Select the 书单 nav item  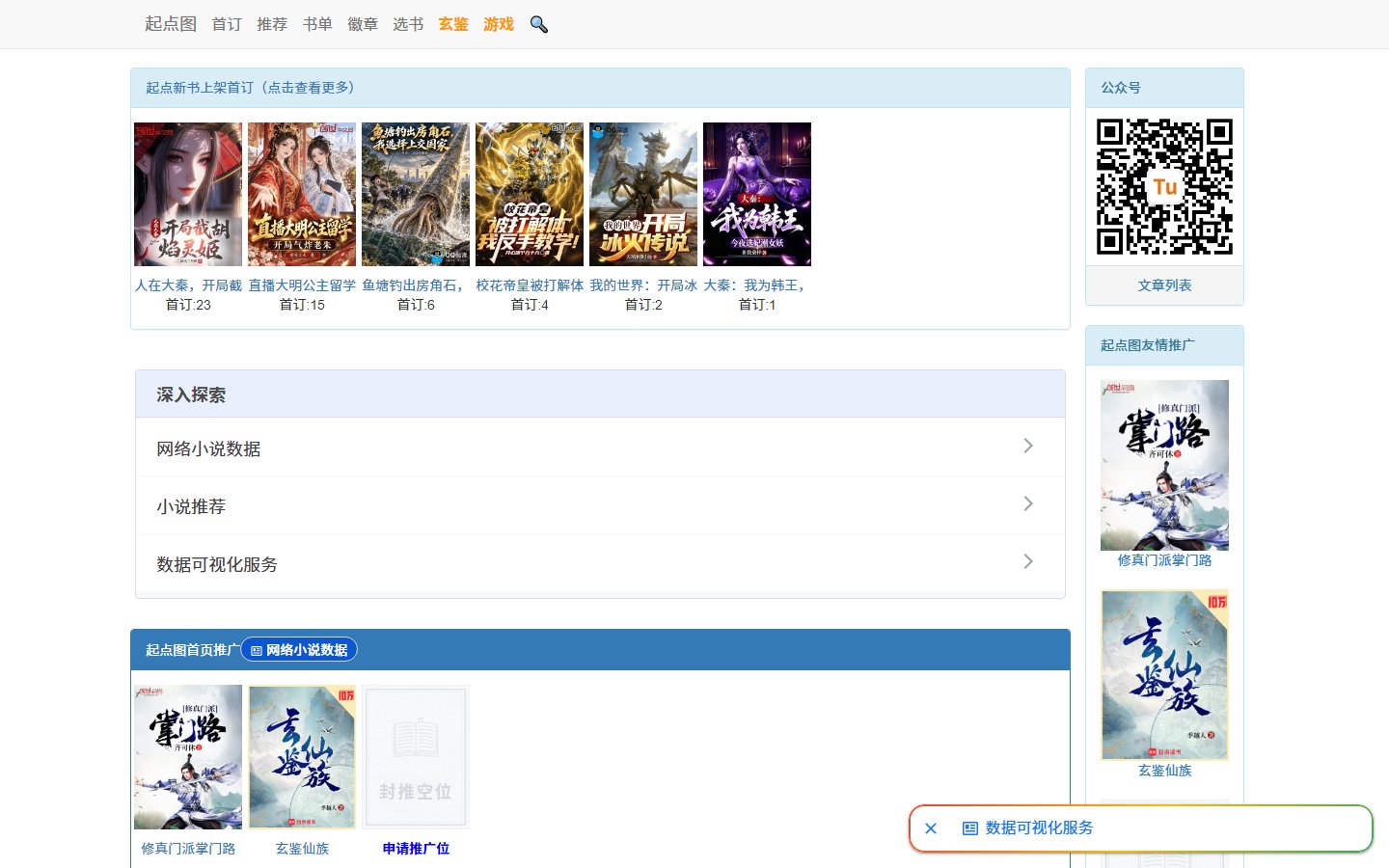[x=317, y=24]
